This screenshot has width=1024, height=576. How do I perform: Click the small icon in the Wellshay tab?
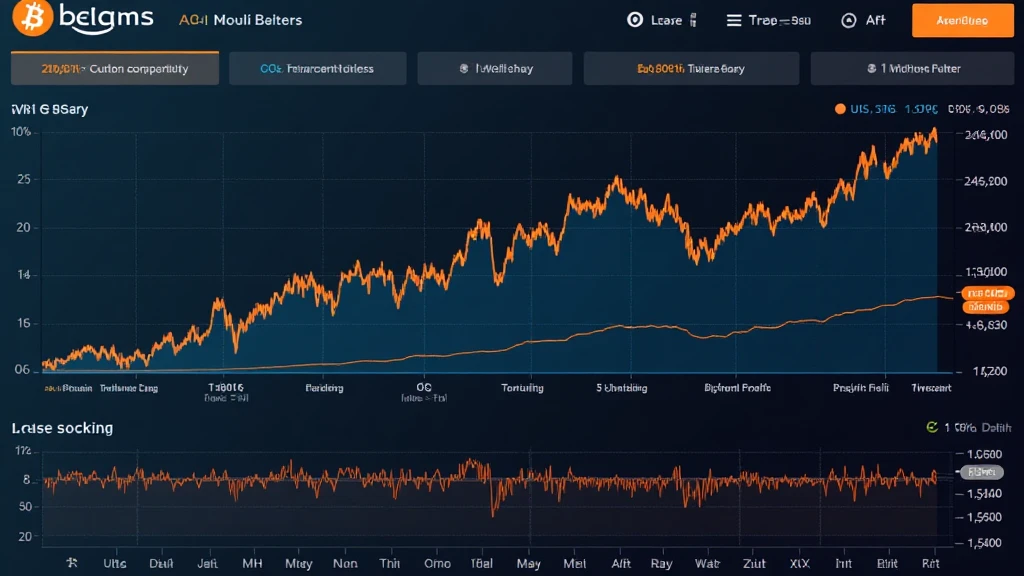[x=464, y=69]
